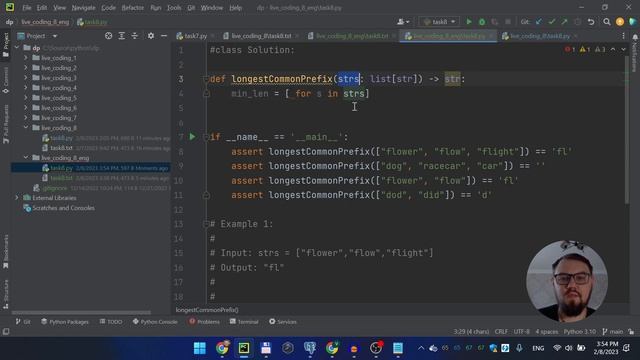This screenshot has width=640, height=360.
Task: Run task8 with green Run button
Action: (x=469, y=22)
